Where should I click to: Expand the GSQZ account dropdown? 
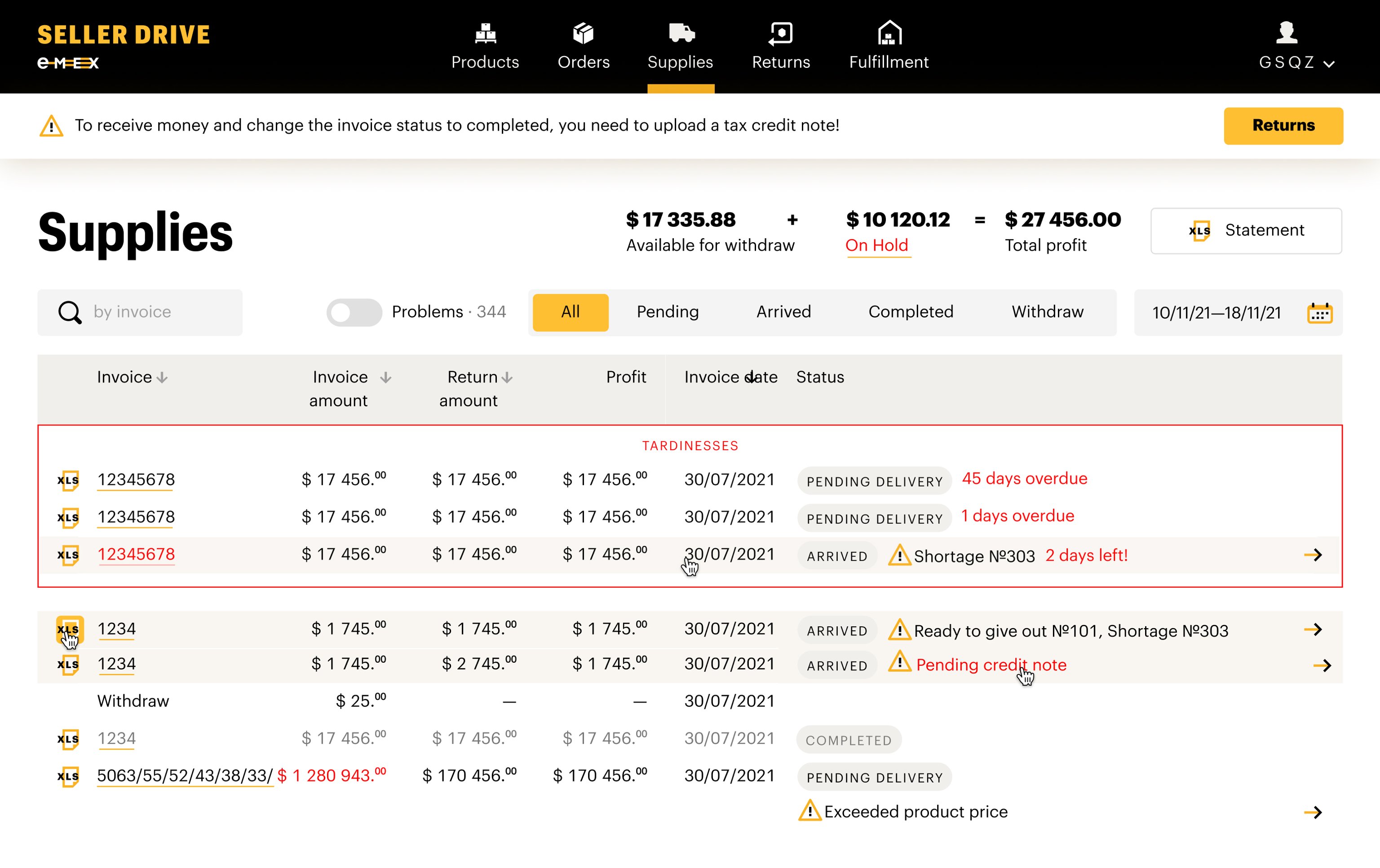pyautogui.click(x=1328, y=64)
